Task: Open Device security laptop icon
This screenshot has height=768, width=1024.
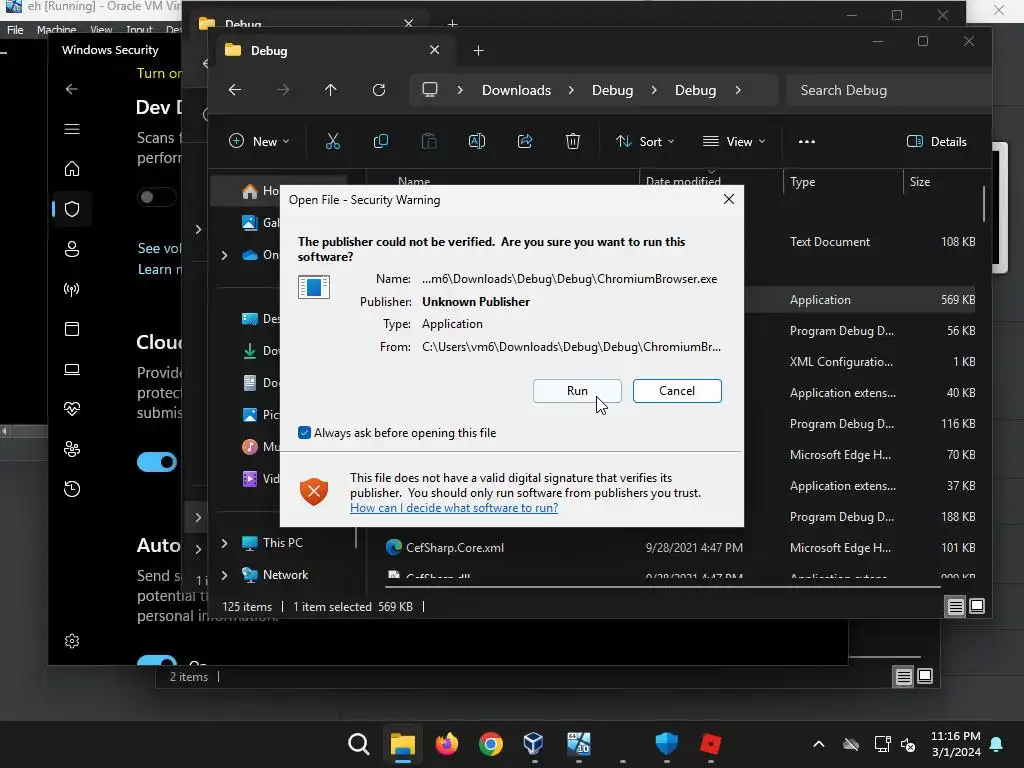Action: [72, 369]
